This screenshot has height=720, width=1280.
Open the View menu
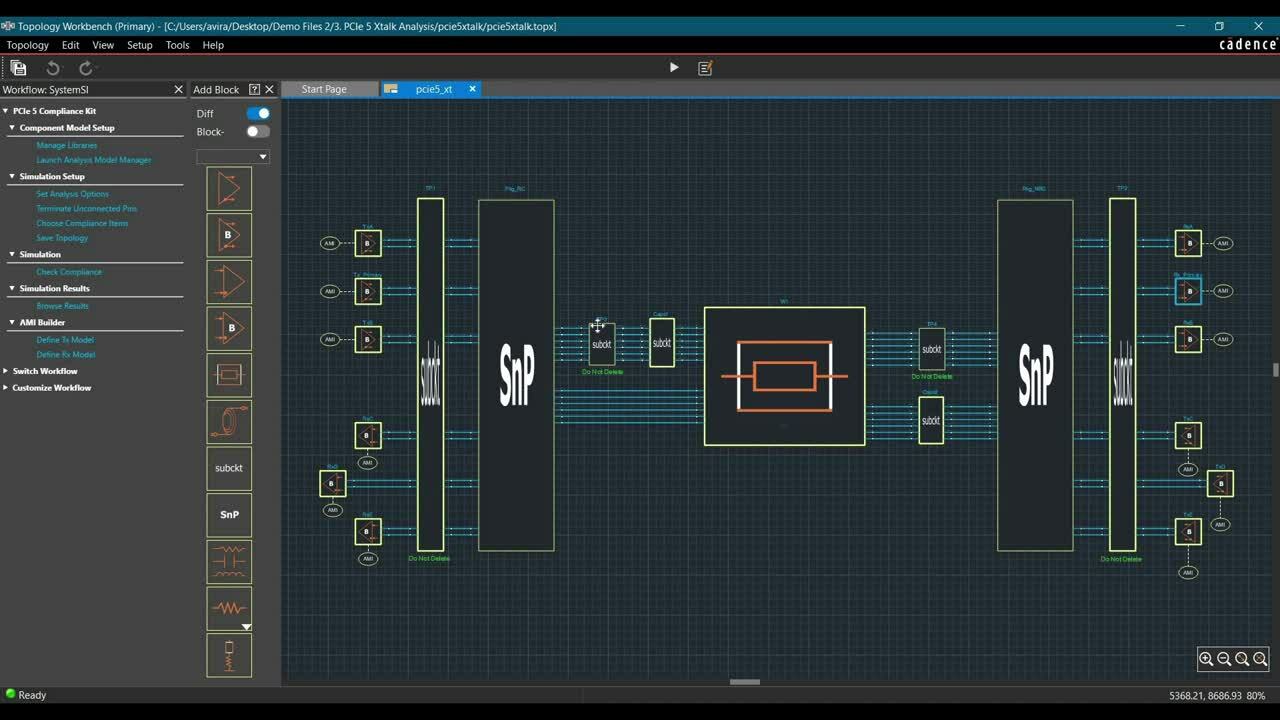point(103,45)
